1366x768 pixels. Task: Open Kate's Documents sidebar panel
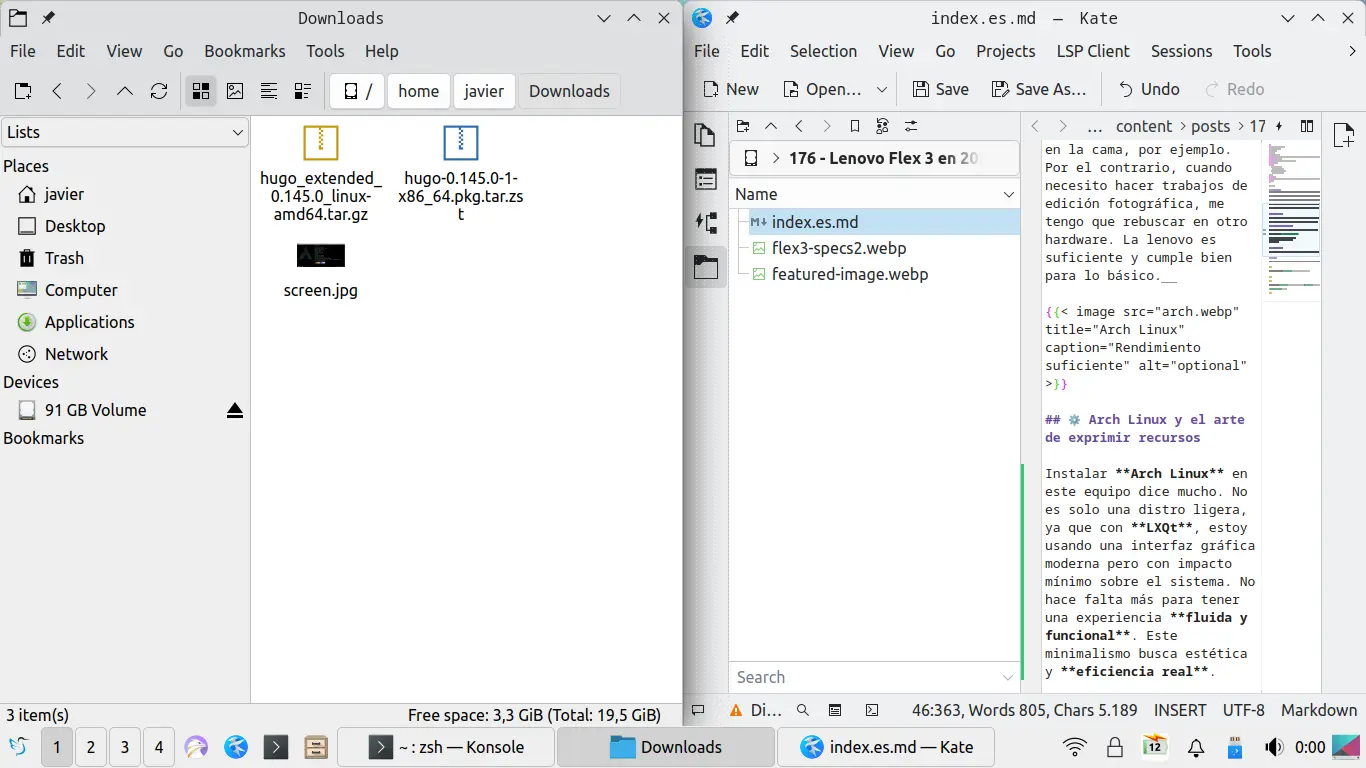click(x=705, y=136)
